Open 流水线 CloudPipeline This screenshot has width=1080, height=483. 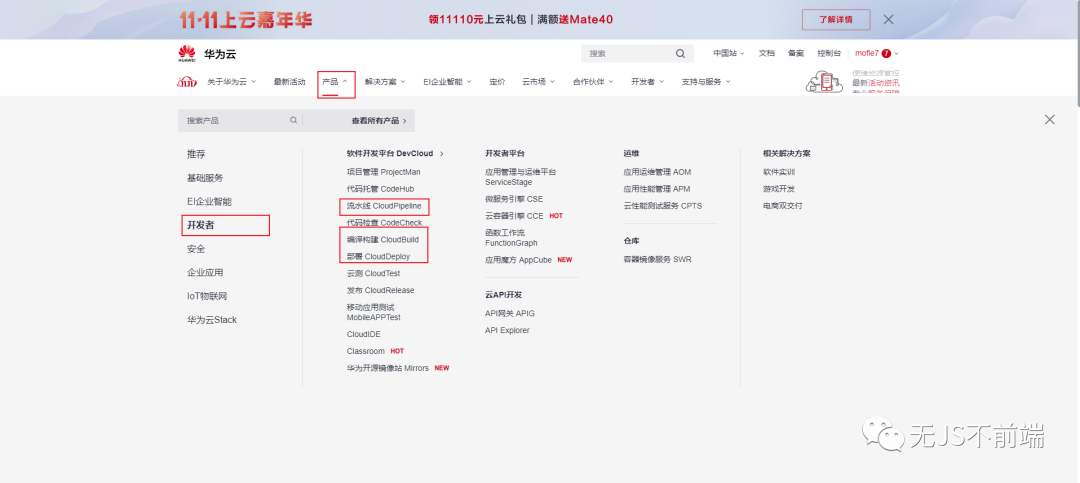(384, 205)
